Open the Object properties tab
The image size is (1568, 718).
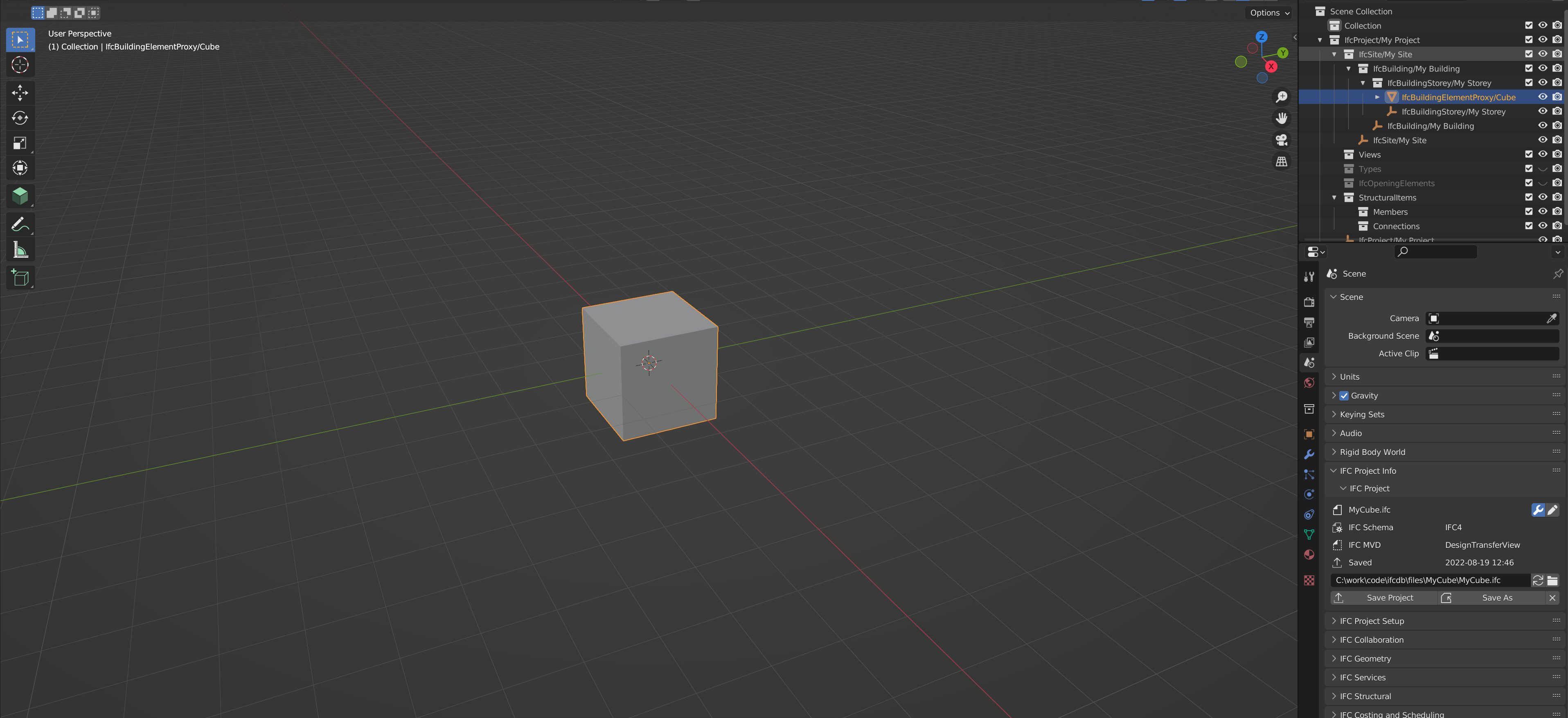[1309, 434]
